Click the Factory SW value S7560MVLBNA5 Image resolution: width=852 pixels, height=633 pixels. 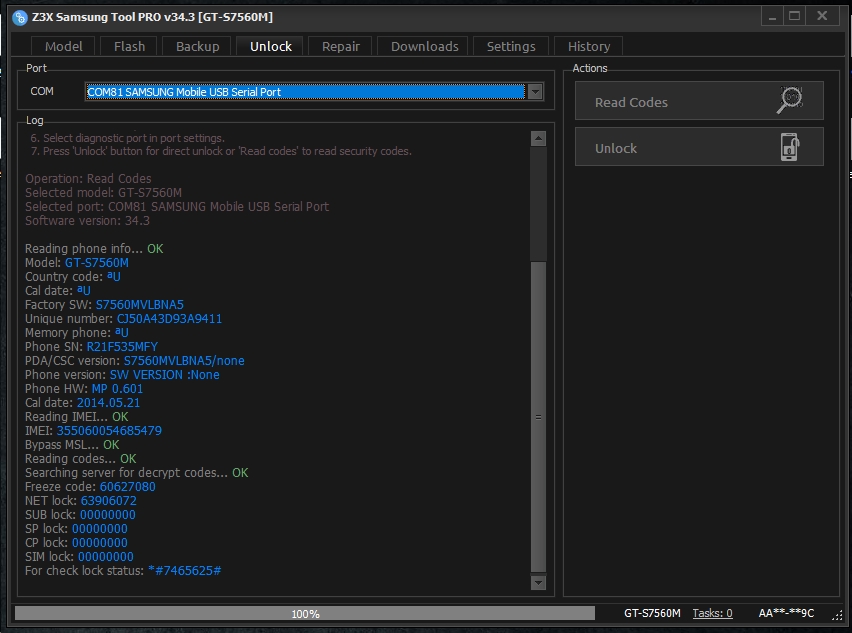(140, 305)
